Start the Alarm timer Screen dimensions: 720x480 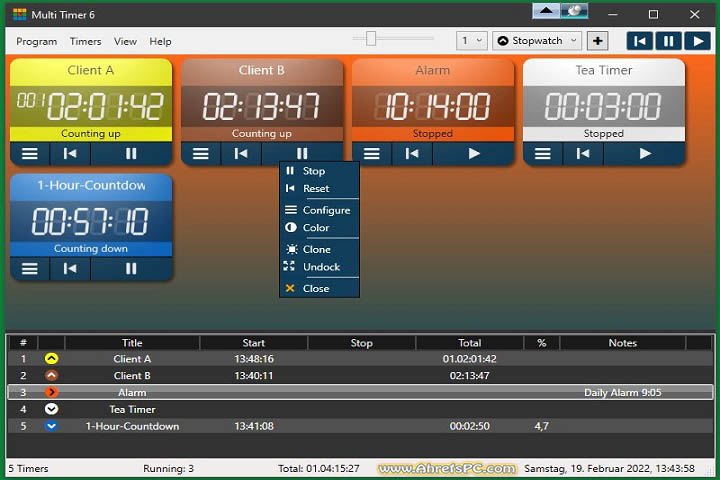pos(473,153)
